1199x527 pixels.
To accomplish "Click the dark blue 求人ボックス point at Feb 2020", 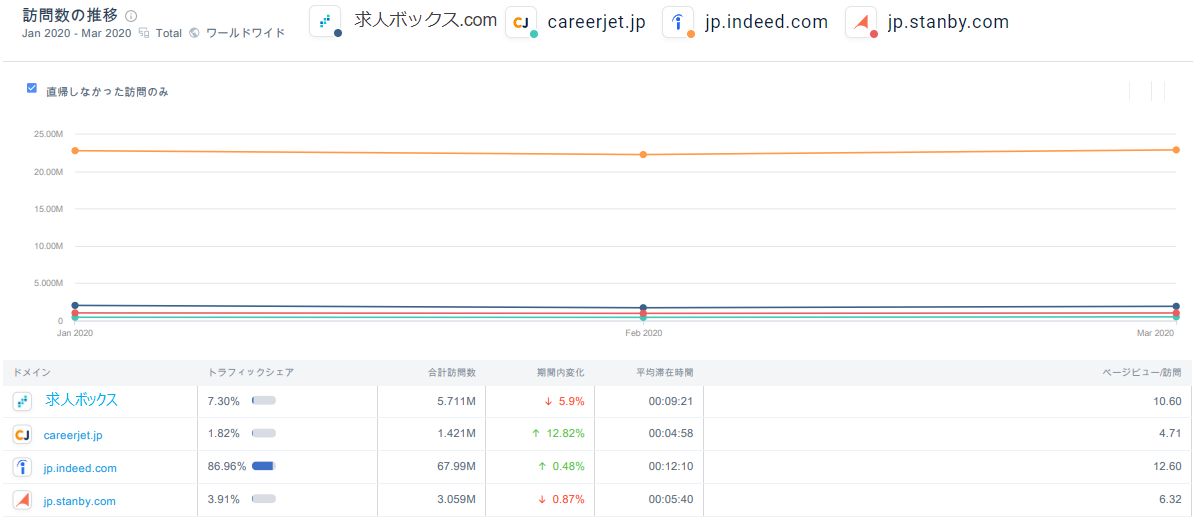I will pyautogui.click(x=643, y=308).
